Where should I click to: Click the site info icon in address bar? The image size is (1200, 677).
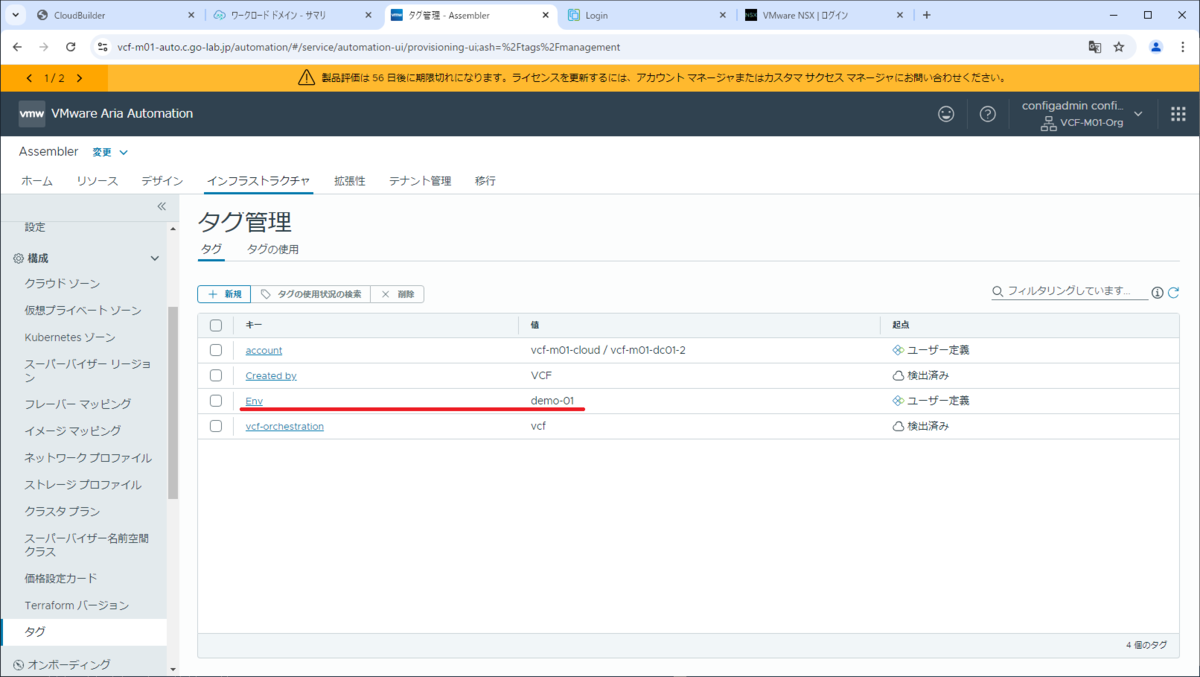click(101, 47)
